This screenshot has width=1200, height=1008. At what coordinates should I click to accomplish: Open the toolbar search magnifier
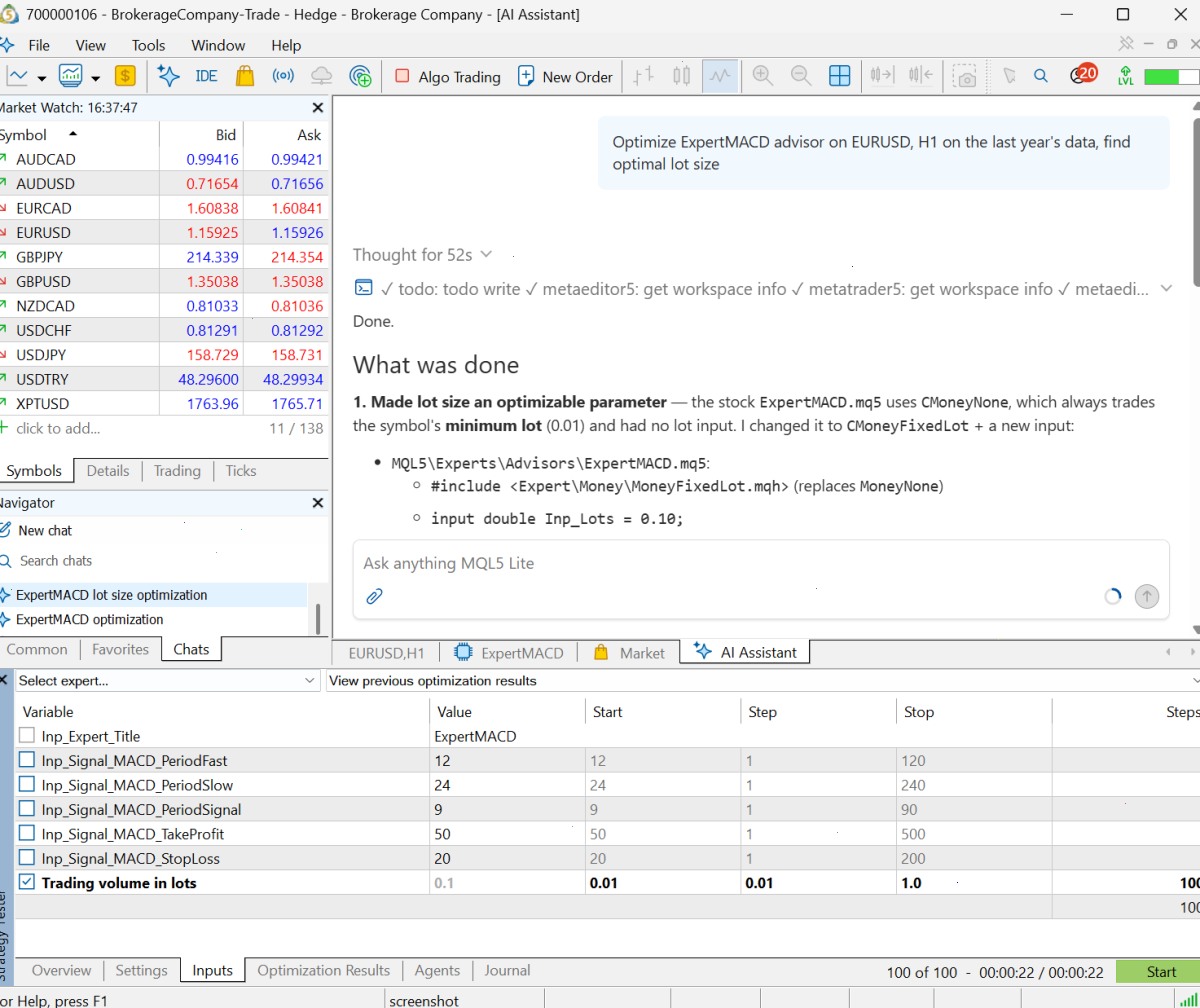(1041, 76)
